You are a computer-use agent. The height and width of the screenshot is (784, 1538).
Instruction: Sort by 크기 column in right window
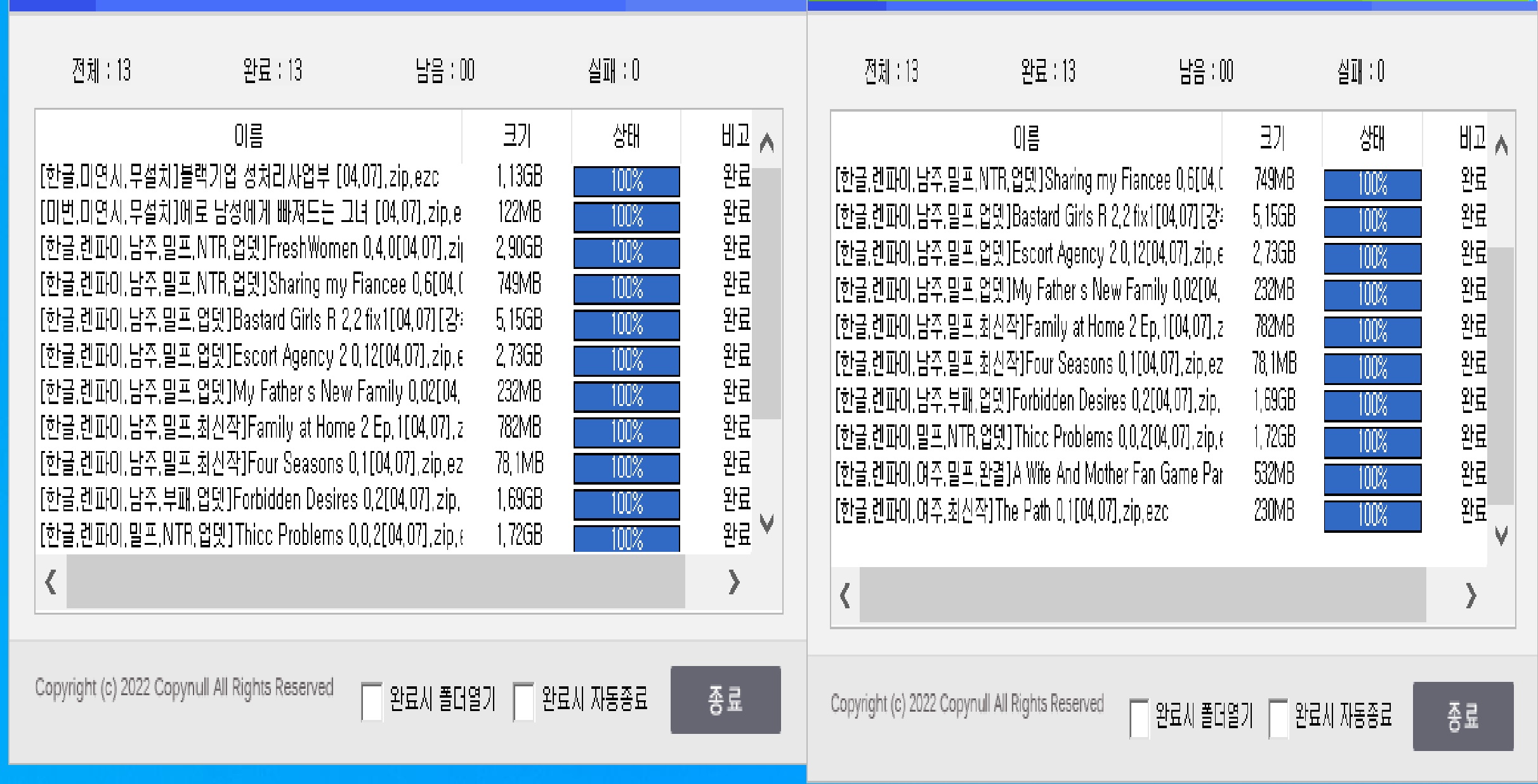1272,138
